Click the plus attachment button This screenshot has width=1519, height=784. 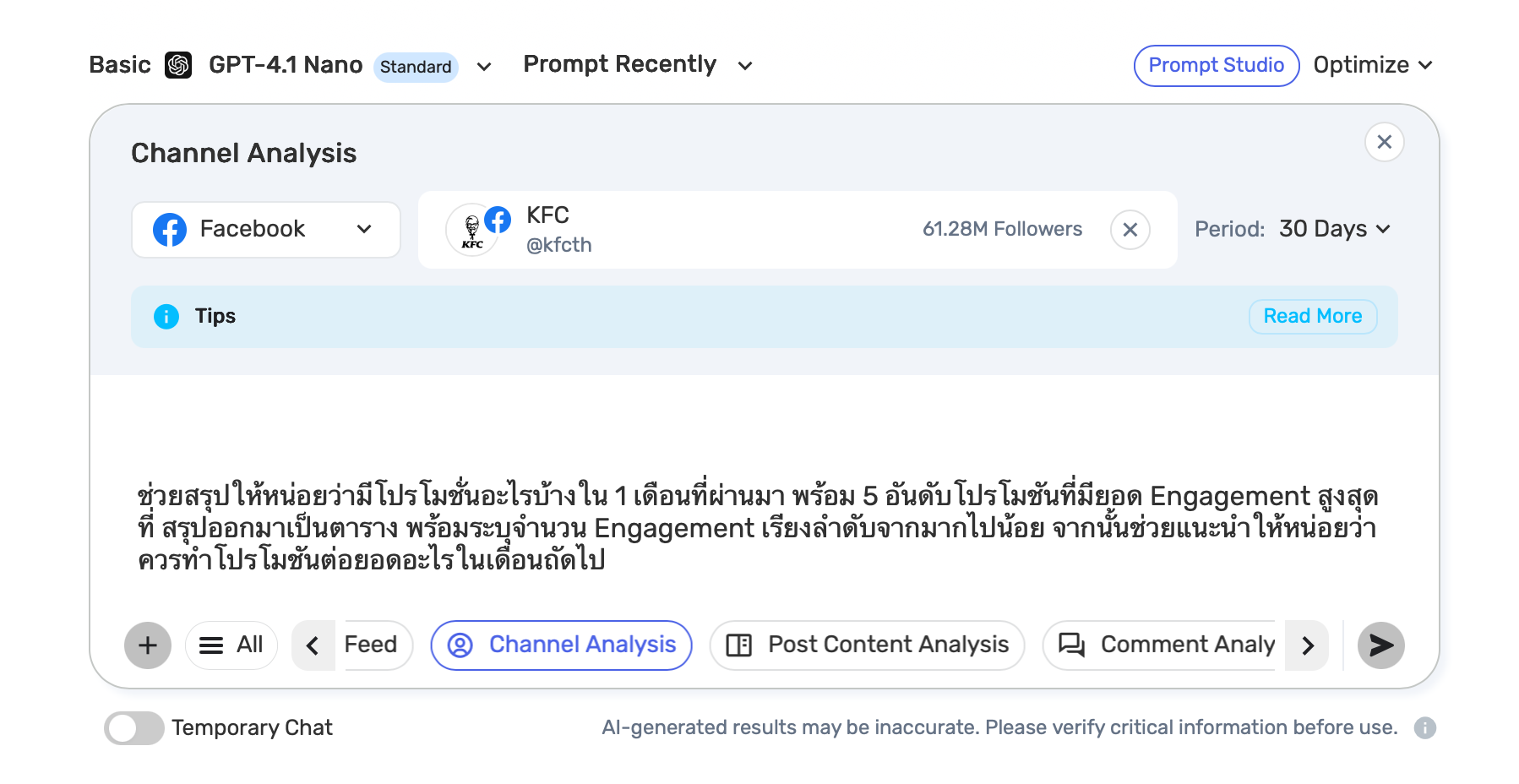click(148, 645)
